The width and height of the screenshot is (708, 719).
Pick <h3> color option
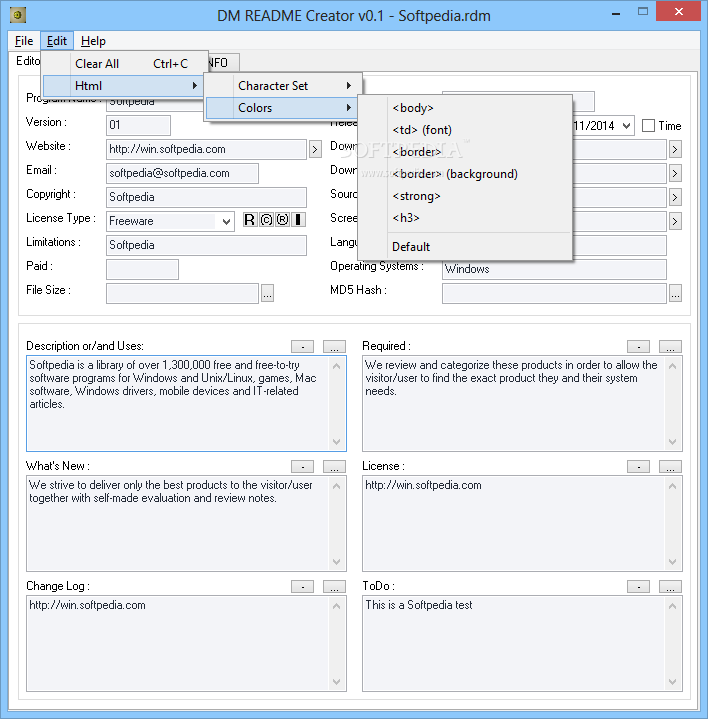tap(465, 218)
